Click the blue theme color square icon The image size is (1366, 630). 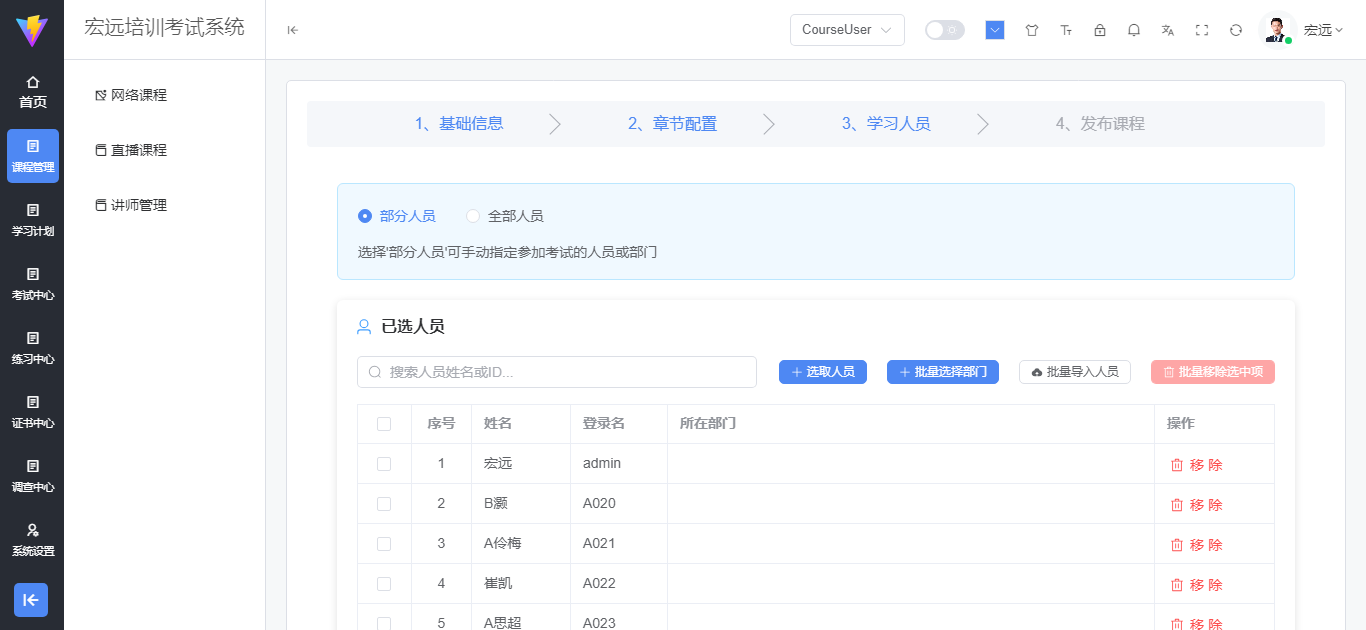tap(994, 30)
